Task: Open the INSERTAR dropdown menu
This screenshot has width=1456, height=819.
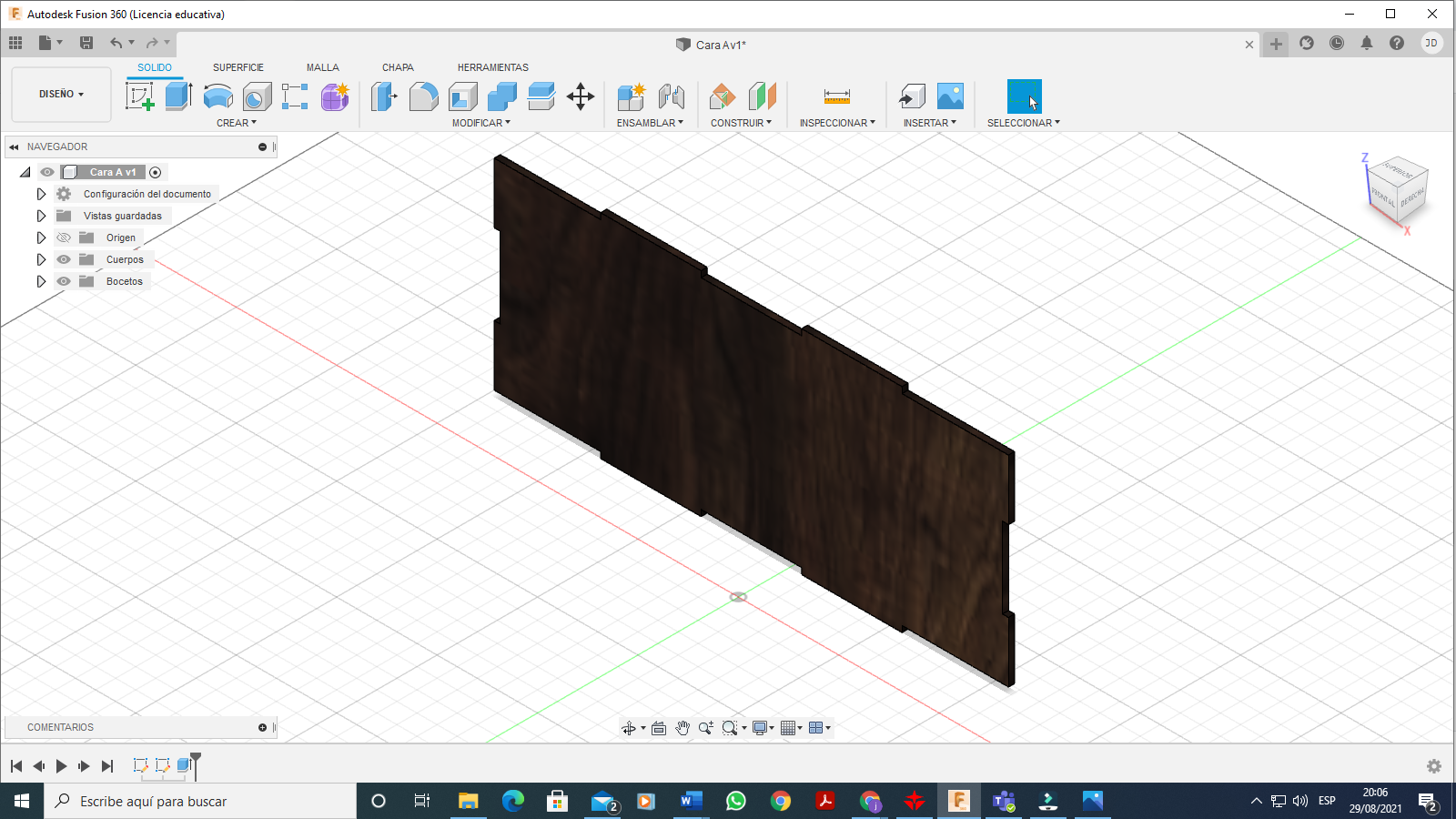Action: (x=930, y=123)
